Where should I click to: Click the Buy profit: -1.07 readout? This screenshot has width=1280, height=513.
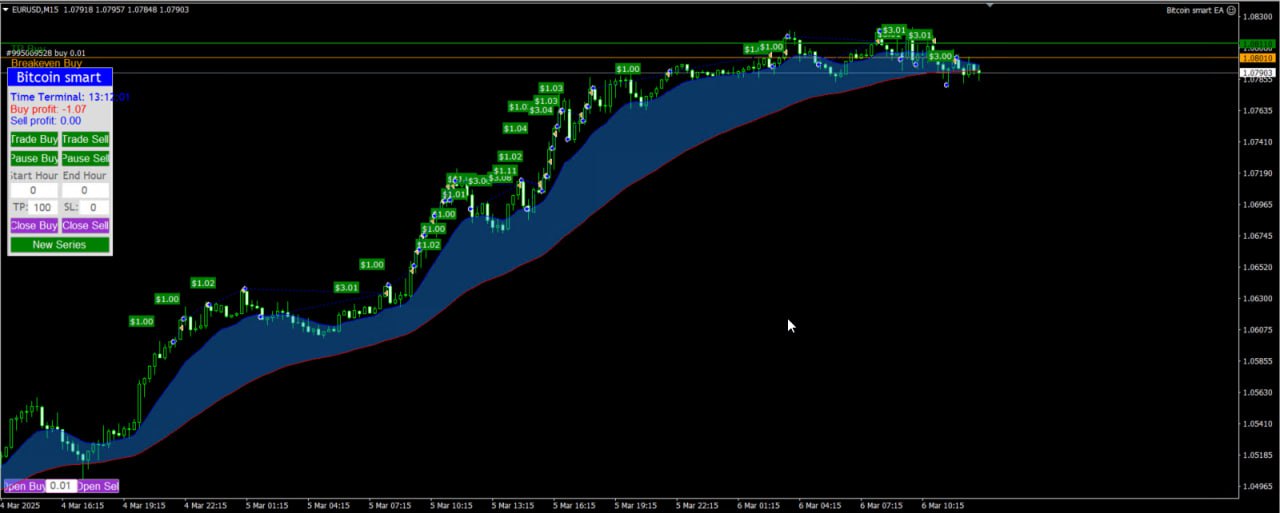(48, 109)
